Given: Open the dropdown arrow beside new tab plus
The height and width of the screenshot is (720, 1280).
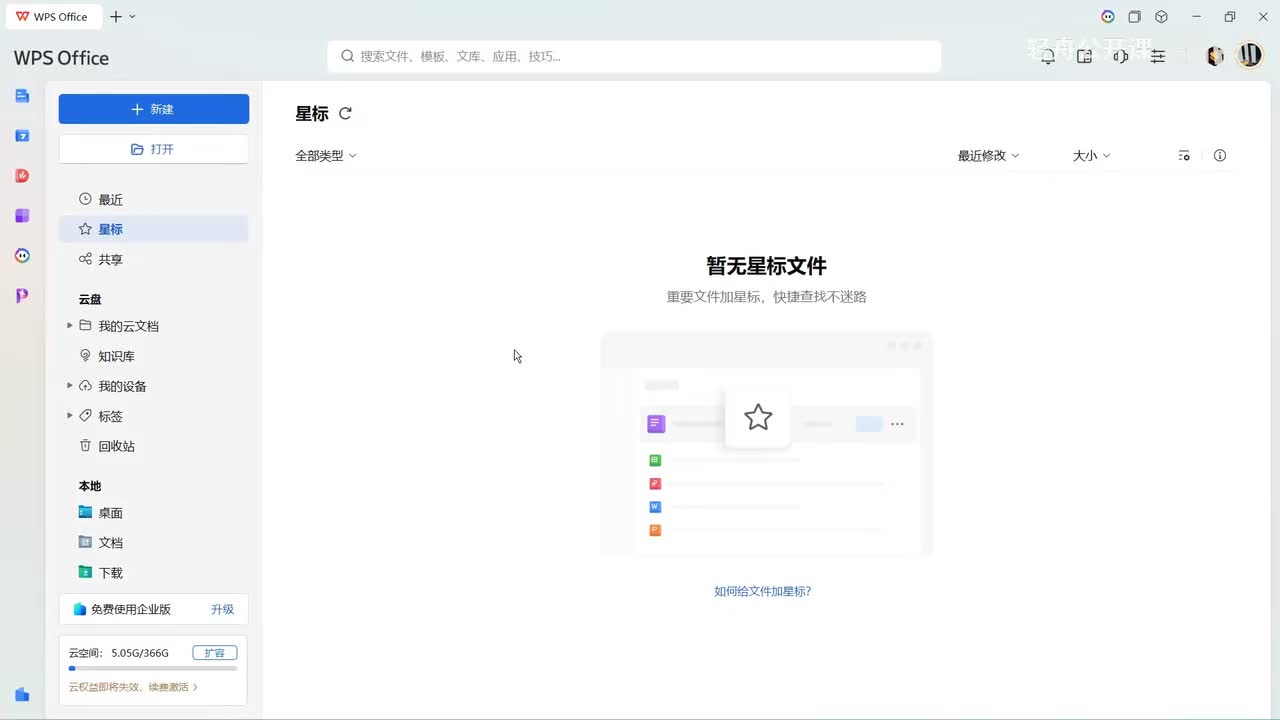Looking at the screenshot, I should pyautogui.click(x=133, y=17).
